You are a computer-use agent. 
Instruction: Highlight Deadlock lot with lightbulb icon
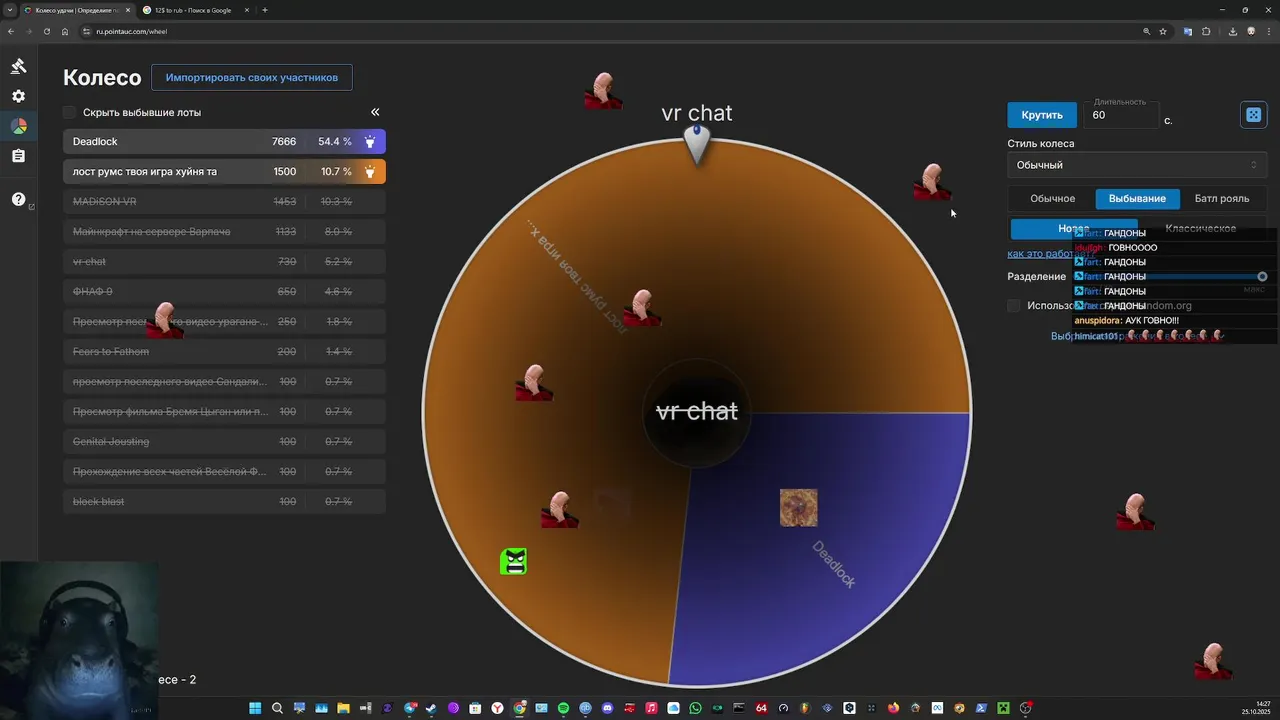370,142
